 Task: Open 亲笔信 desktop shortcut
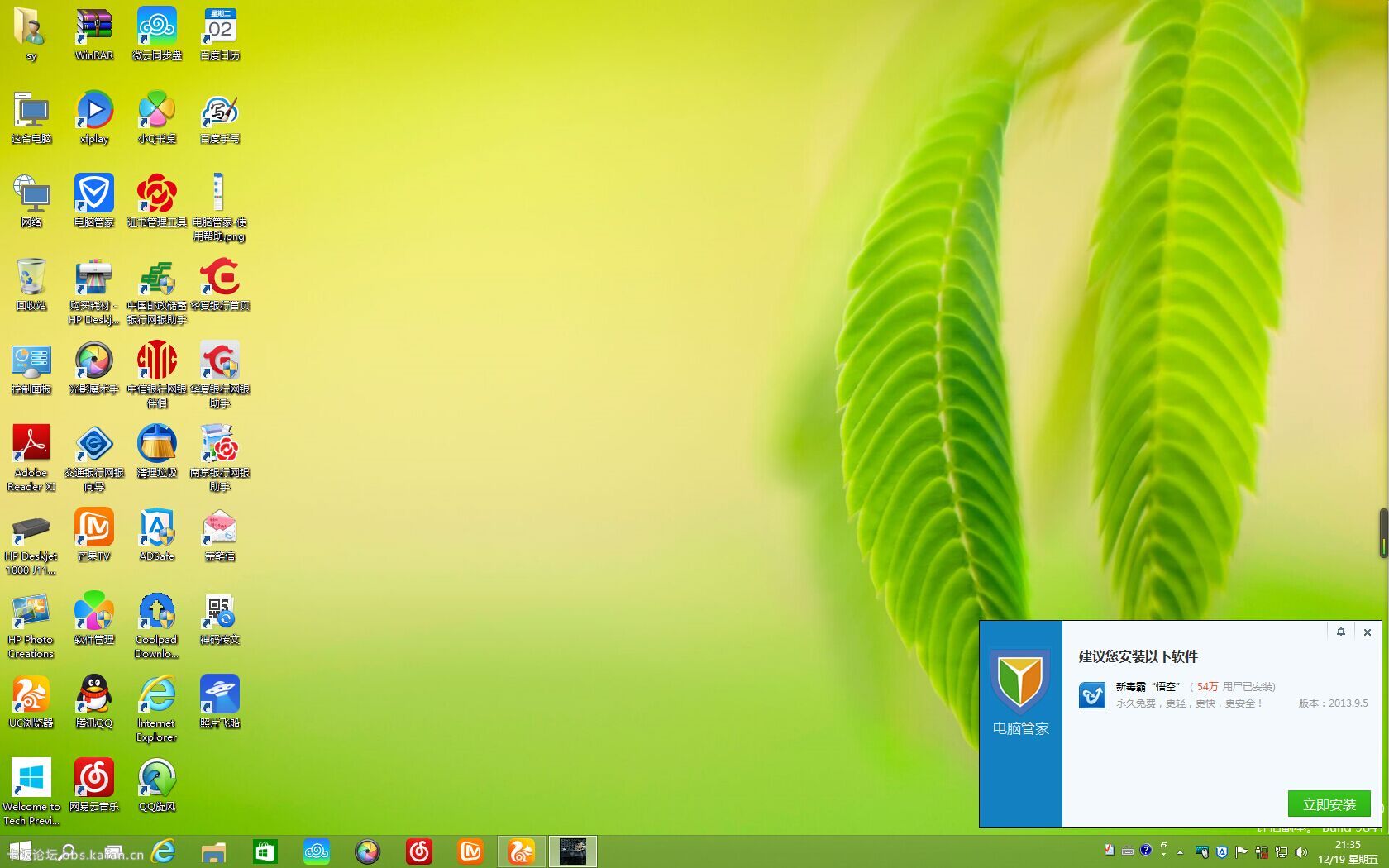[220, 535]
